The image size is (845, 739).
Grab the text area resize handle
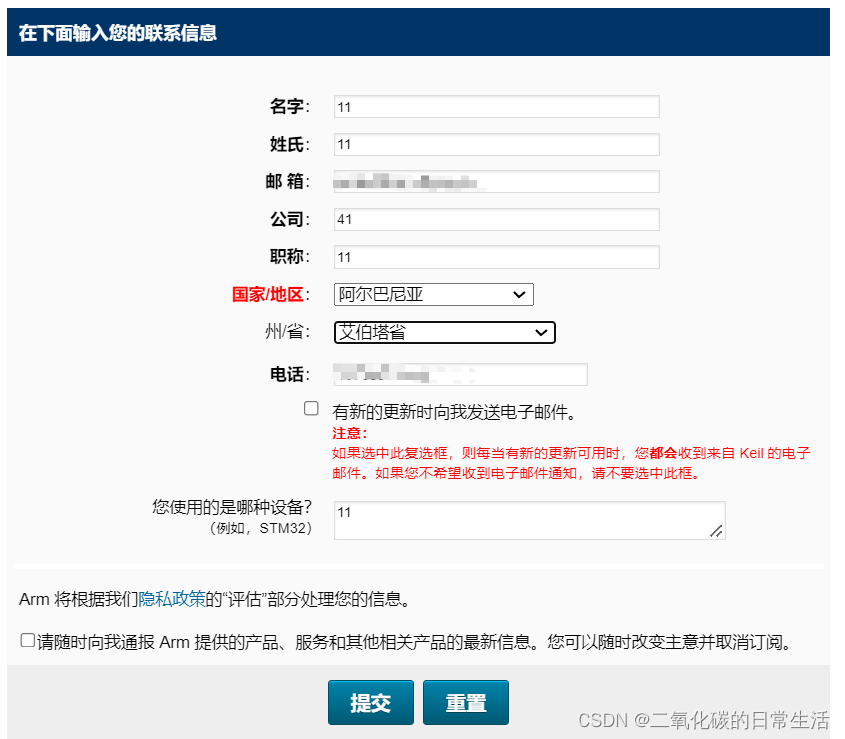coord(716,531)
